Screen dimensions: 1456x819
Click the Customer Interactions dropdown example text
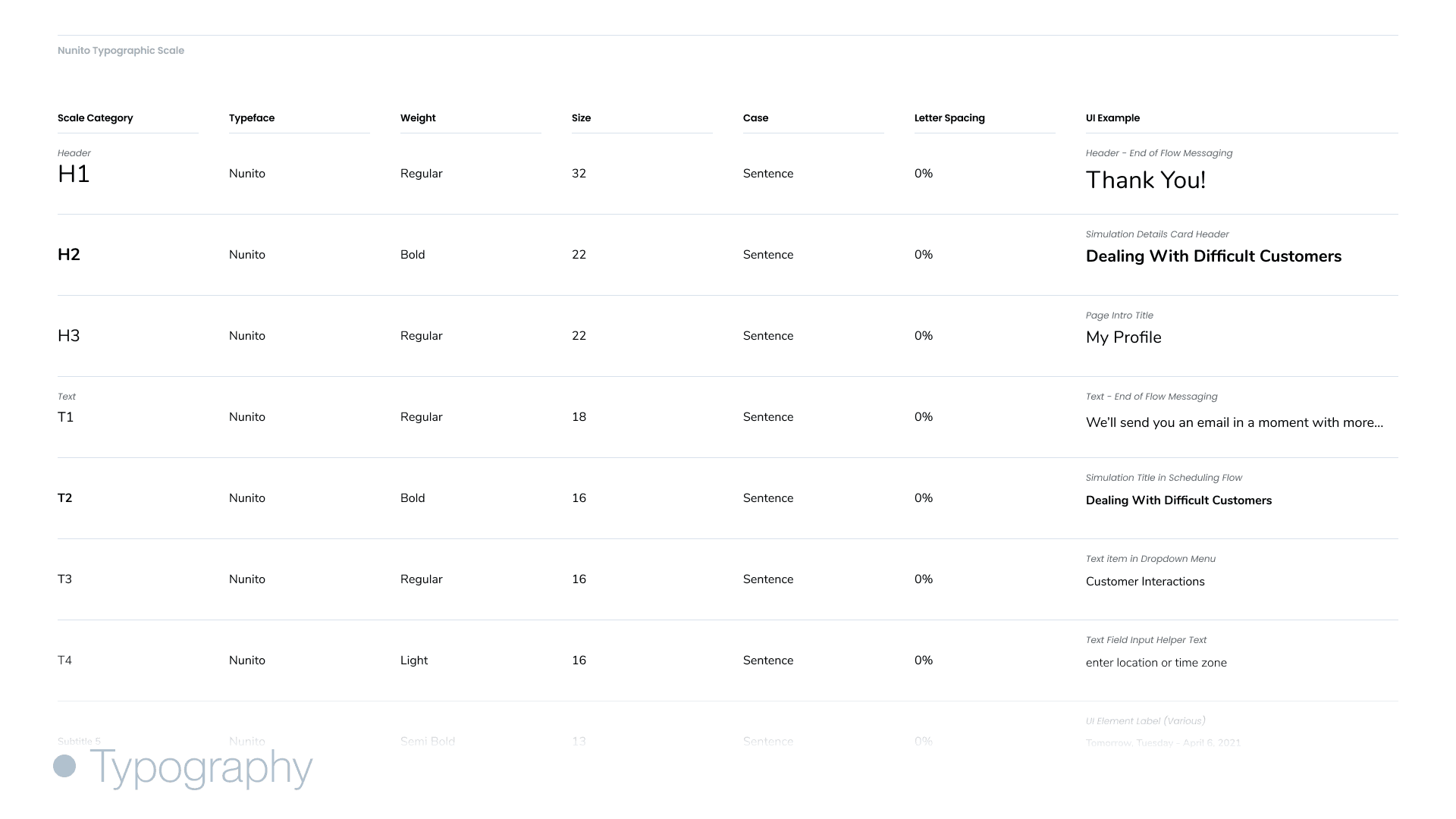point(1145,582)
